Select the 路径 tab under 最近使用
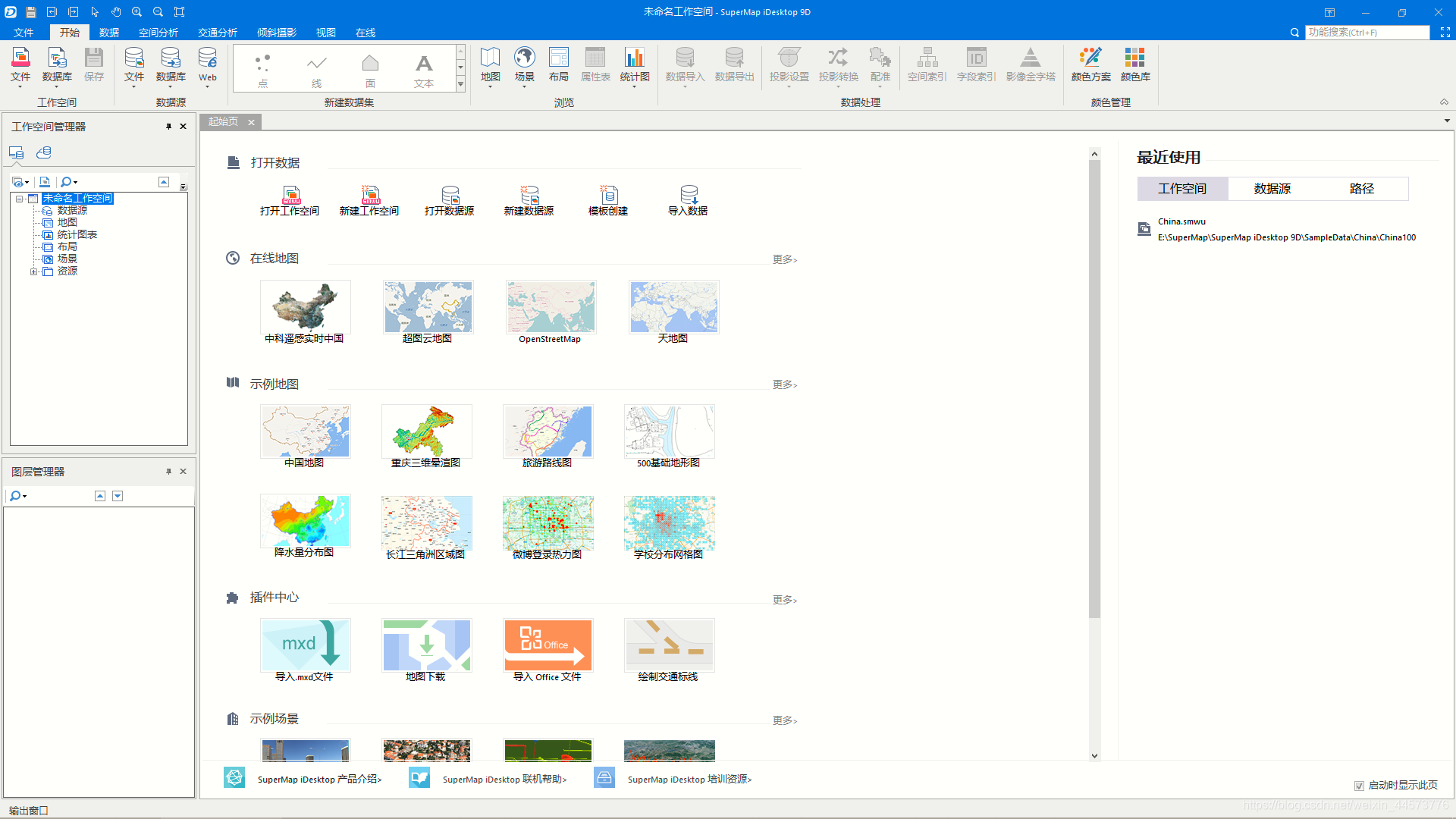Image resolution: width=1456 pixels, height=819 pixels. pos(1362,189)
